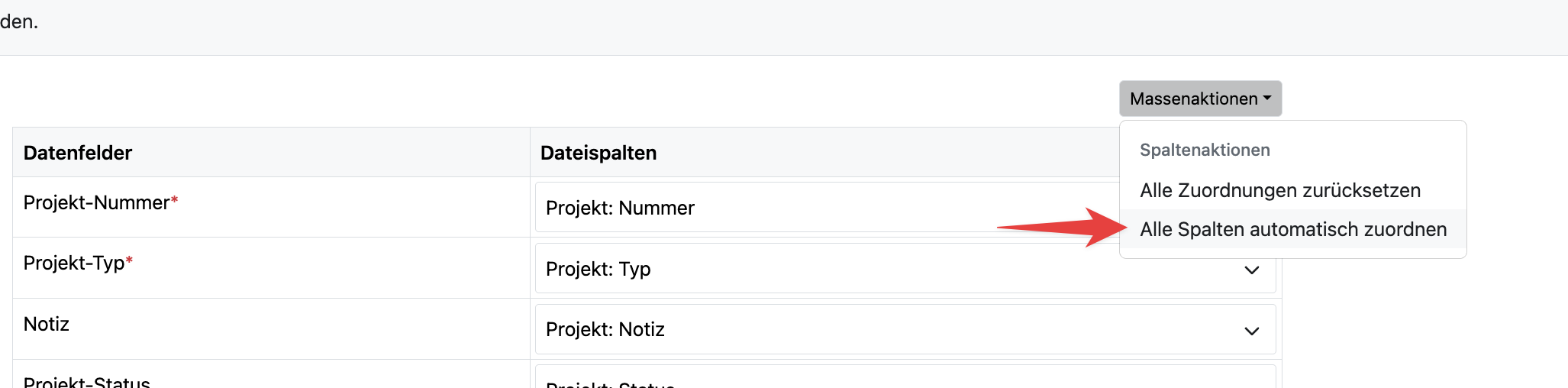Click the Dateispalten column header
1568x388 pixels.
598,153
